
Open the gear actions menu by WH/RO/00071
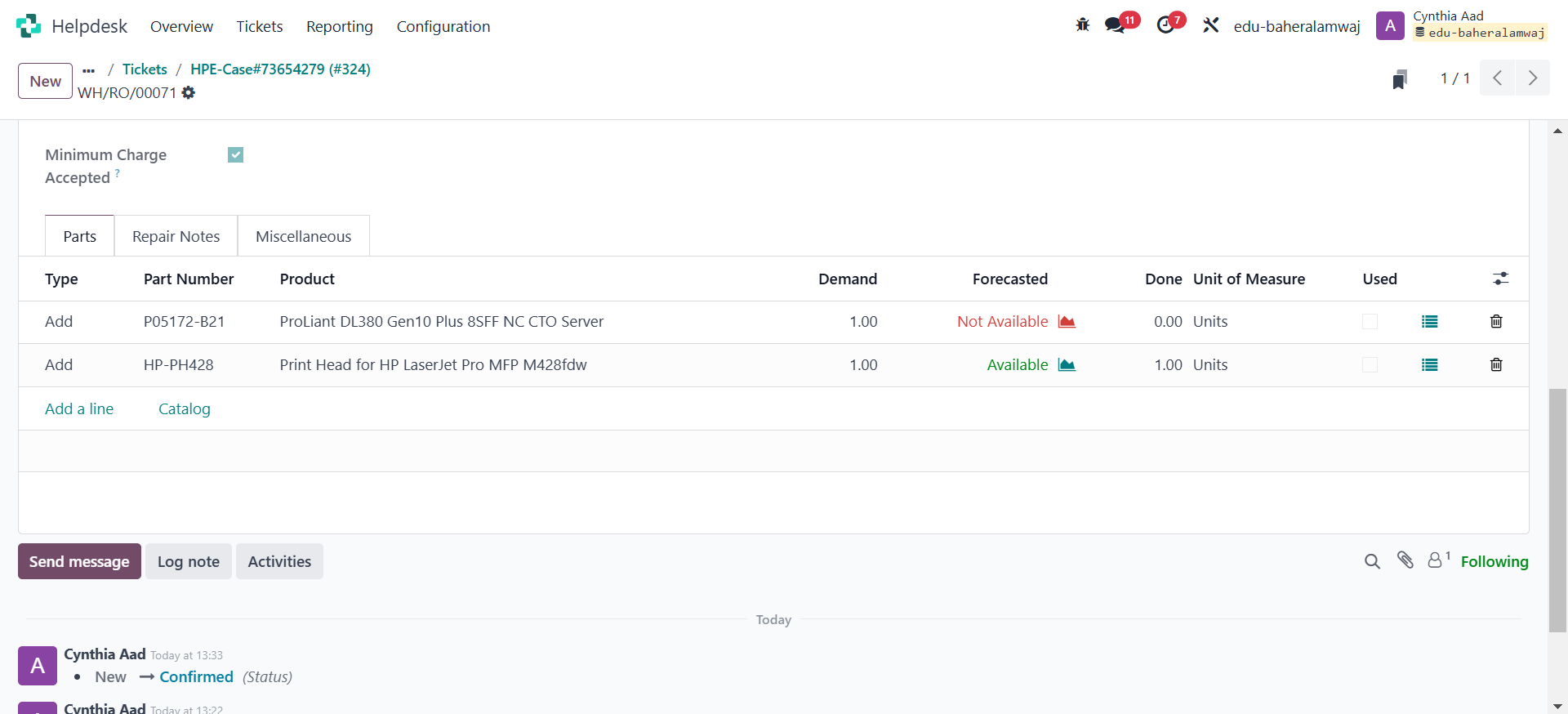pos(189,93)
